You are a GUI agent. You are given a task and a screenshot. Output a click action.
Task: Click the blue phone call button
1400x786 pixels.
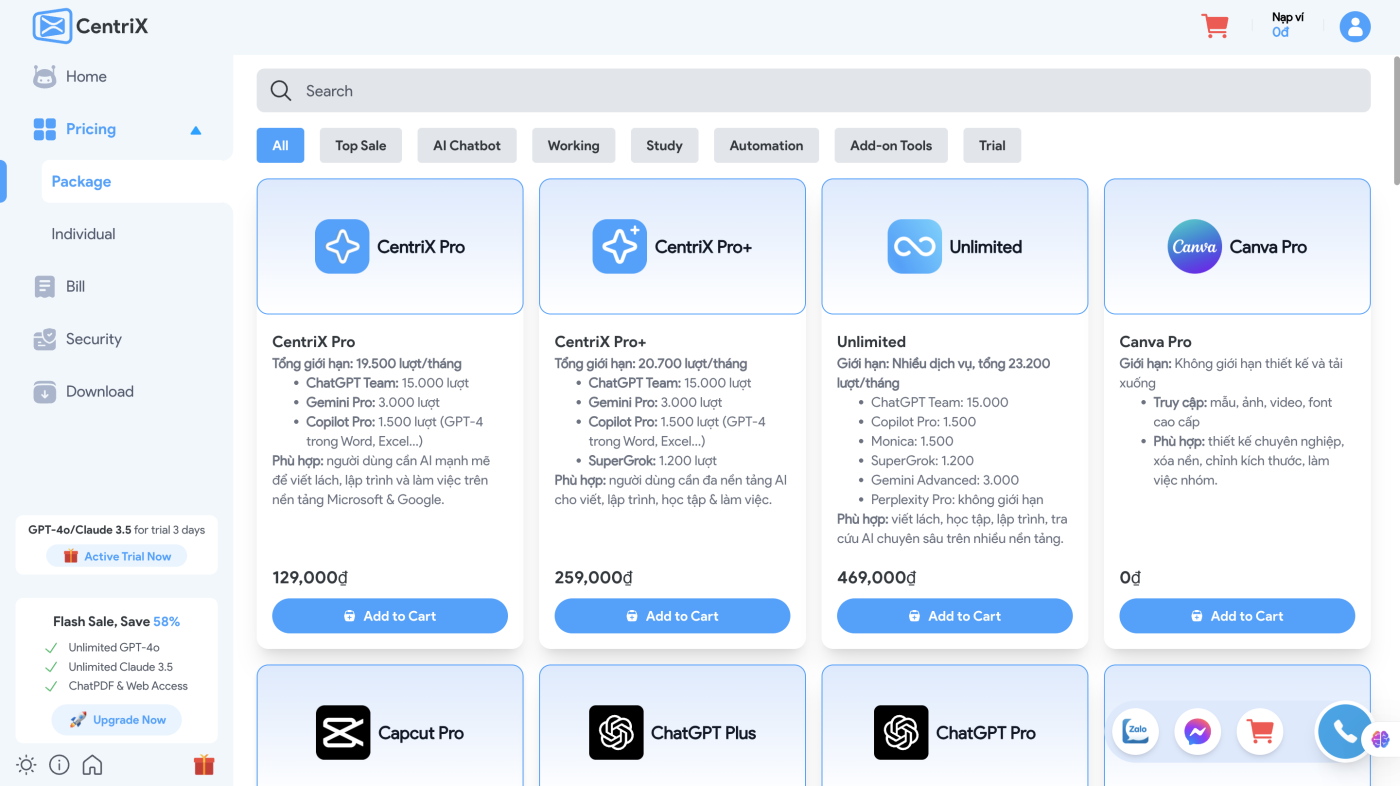click(1344, 732)
